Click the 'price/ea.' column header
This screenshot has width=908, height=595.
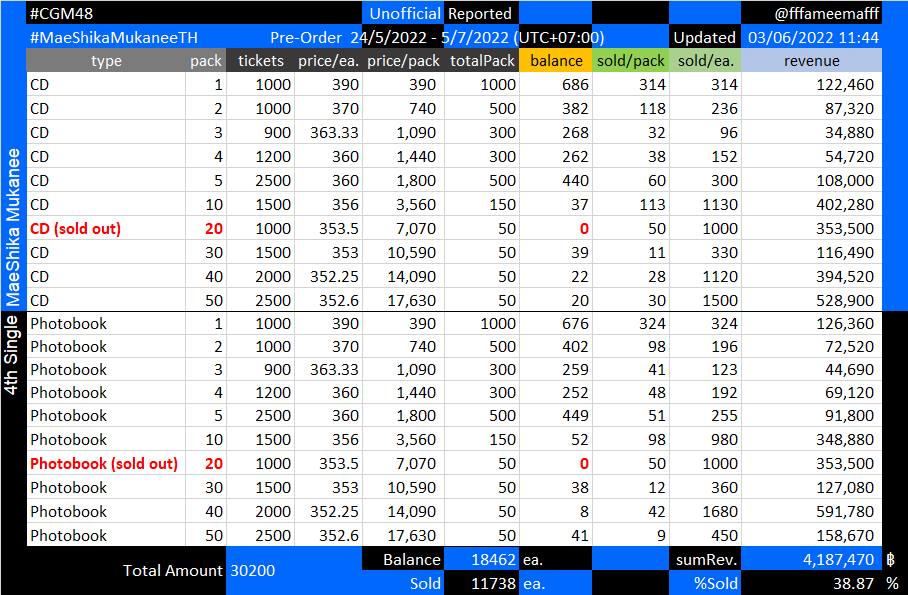(328, 60)
